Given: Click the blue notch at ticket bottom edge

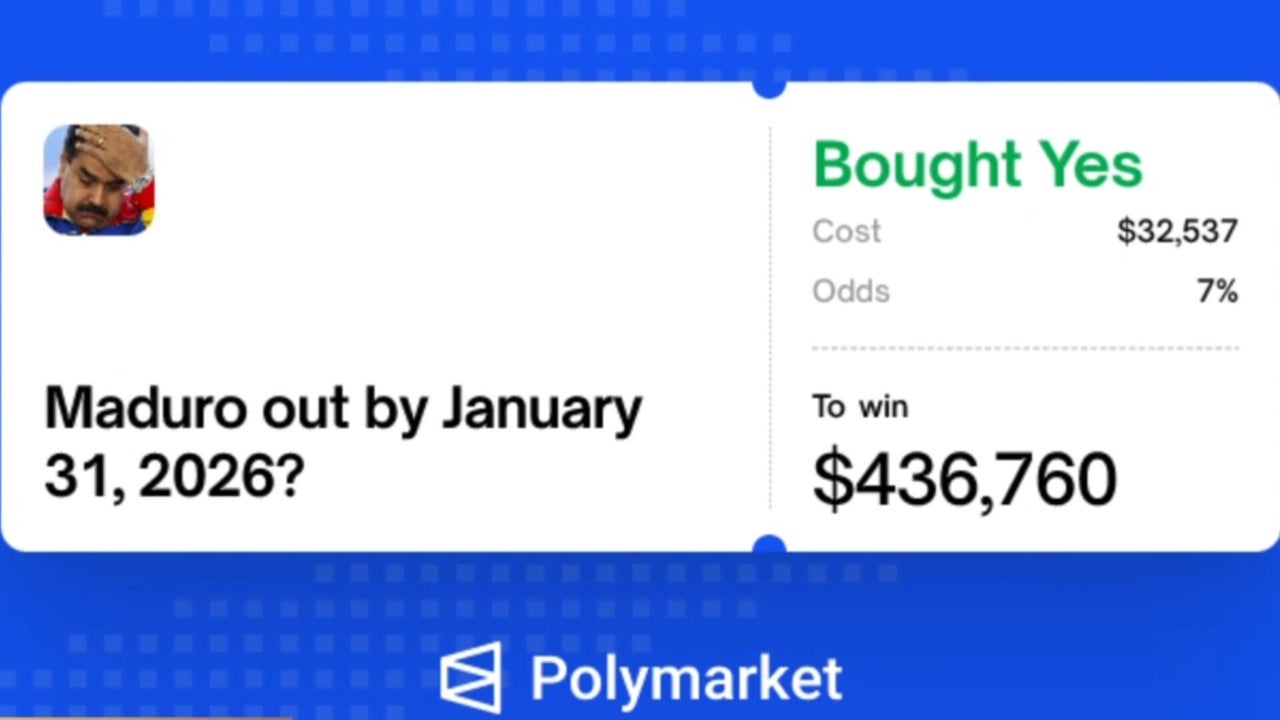Looking at the screenshot, I should pos(768,544).
